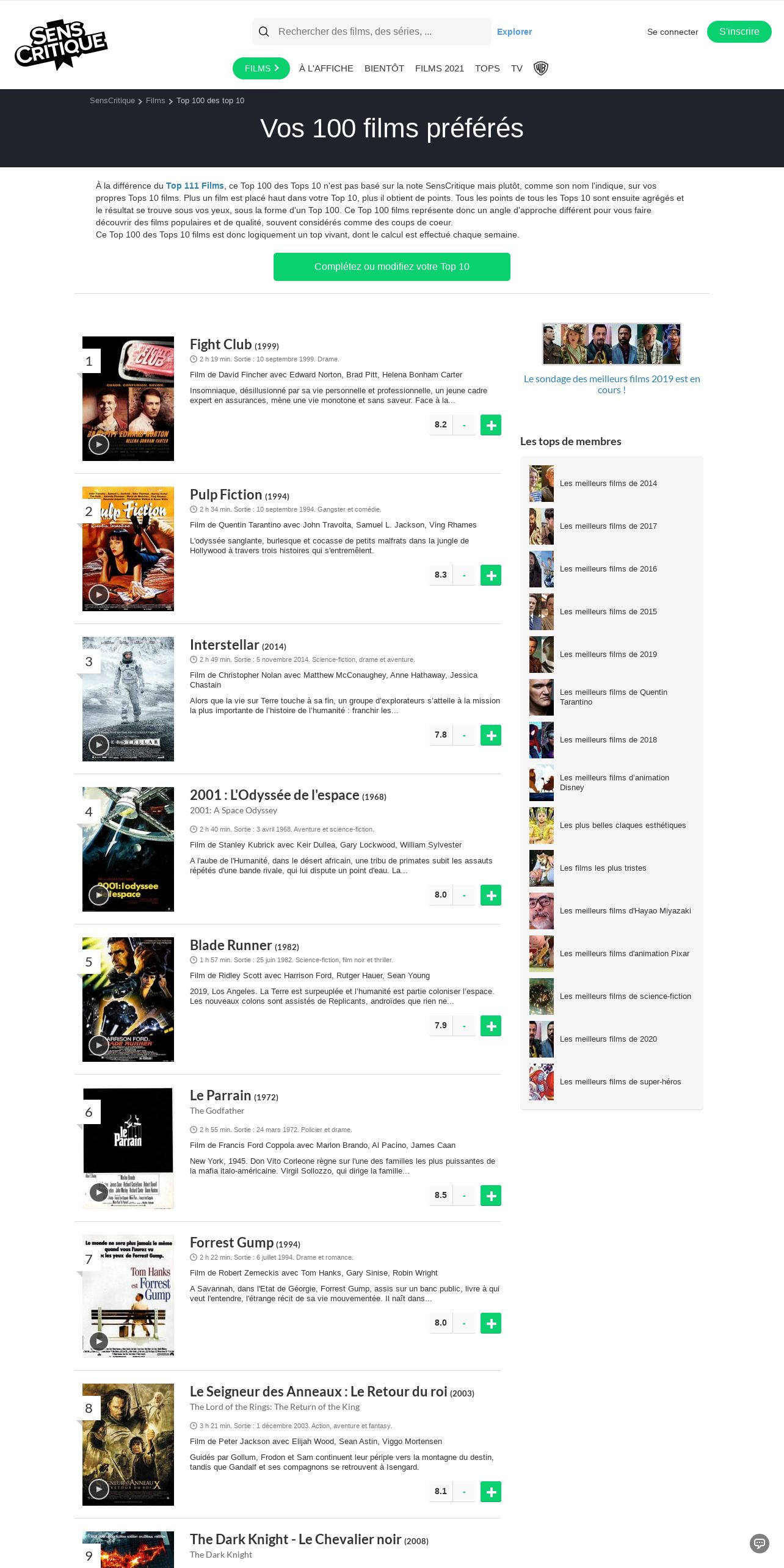Click the SensCritique logo

click(x=61, y=44)
